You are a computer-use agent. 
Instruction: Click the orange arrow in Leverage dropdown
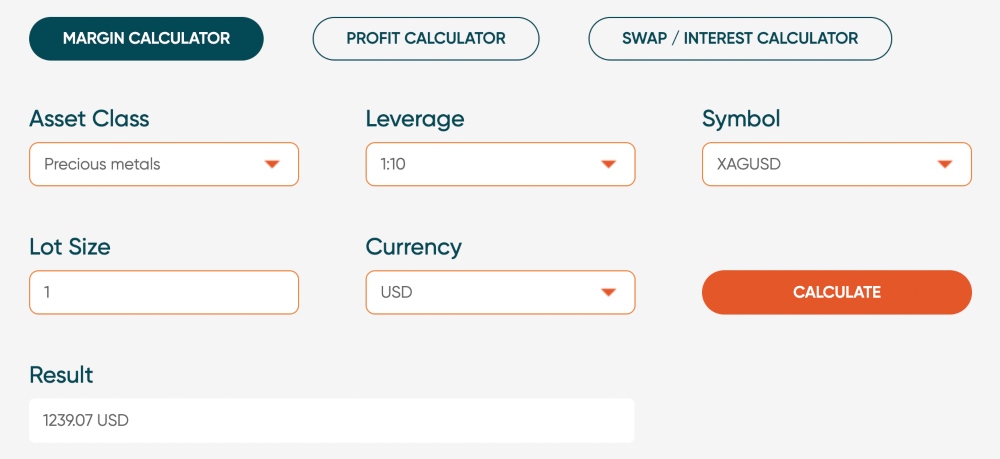608,165
